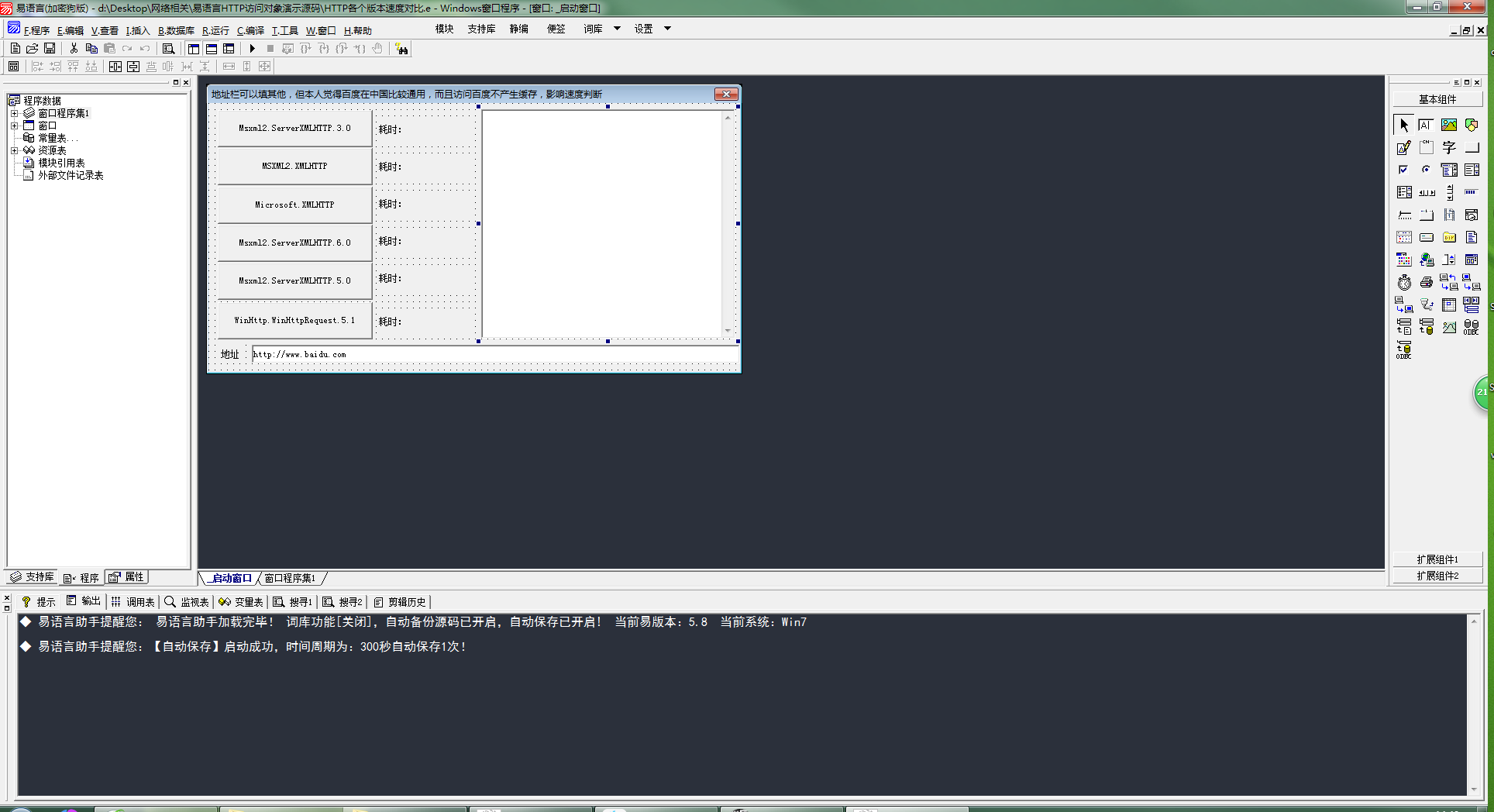
Task: Open the 剪辑历史 tab
Action: [x=400, y=602]
